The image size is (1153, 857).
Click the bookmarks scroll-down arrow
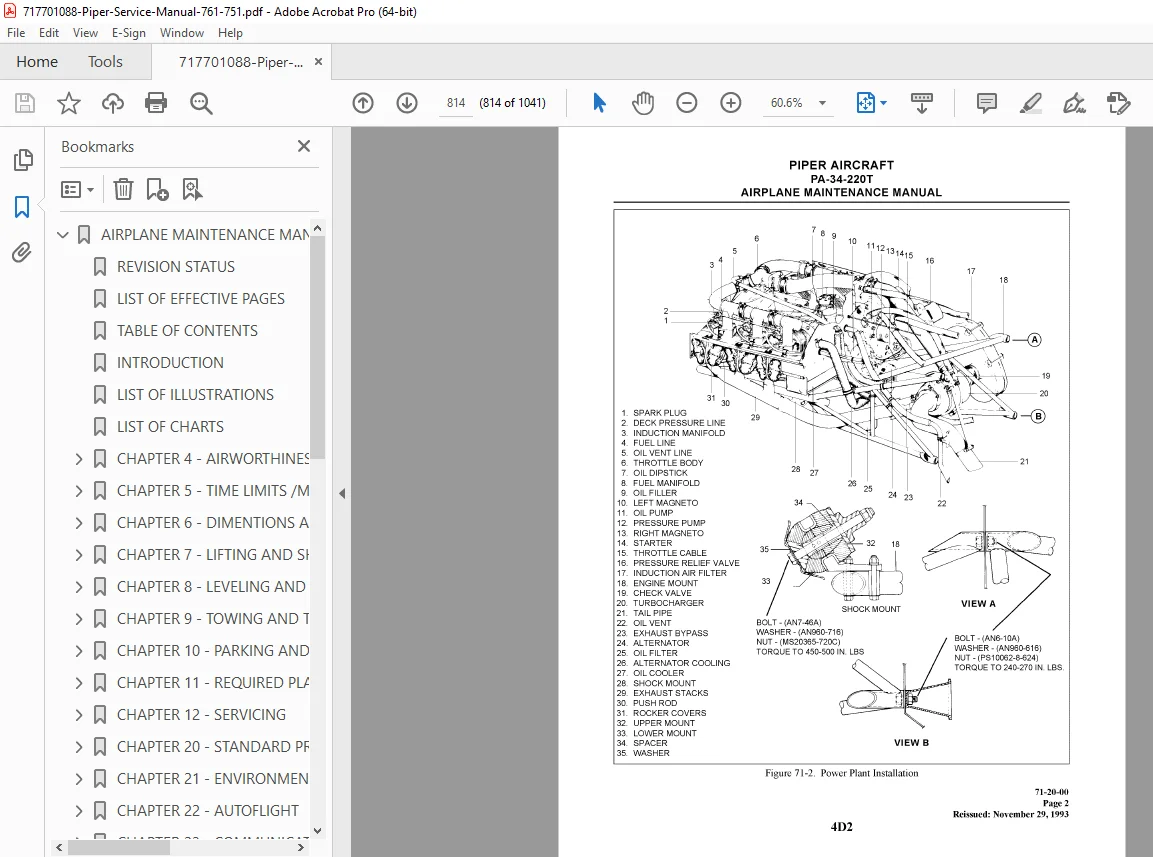tap(317, 831)
